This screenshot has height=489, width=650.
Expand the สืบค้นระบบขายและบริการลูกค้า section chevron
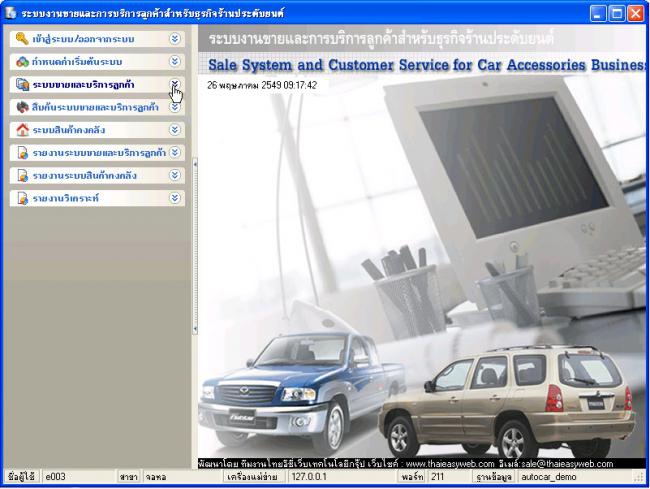click(x=175, y=107)
